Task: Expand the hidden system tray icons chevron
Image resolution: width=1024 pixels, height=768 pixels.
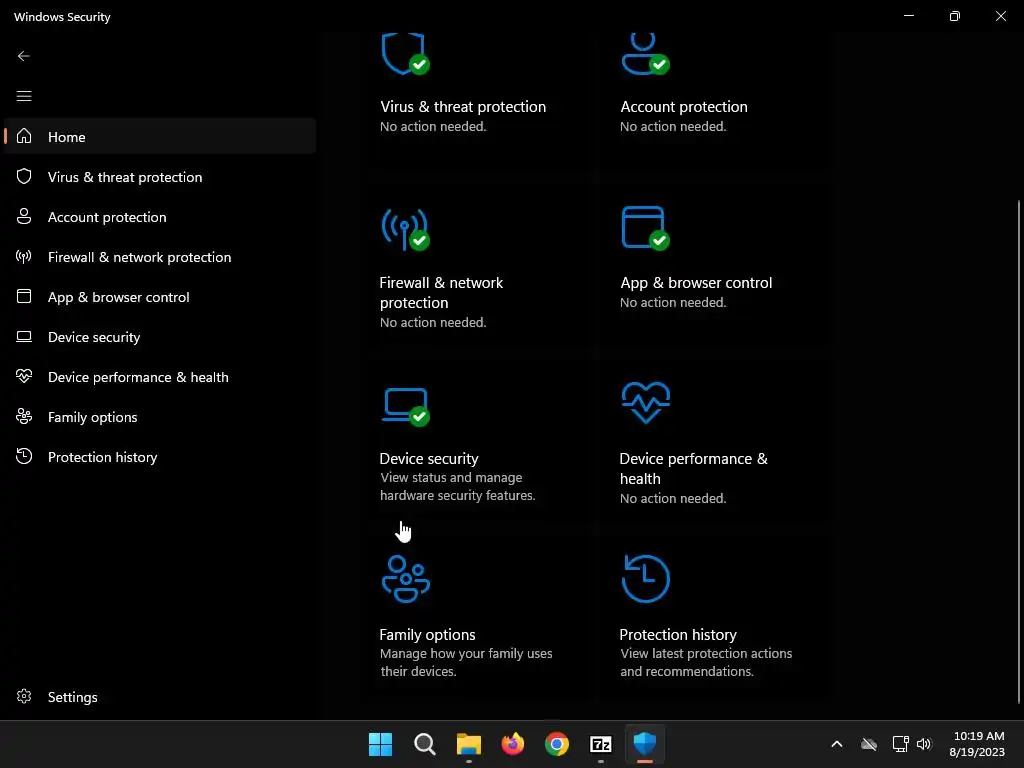Action: coord(837,744)
